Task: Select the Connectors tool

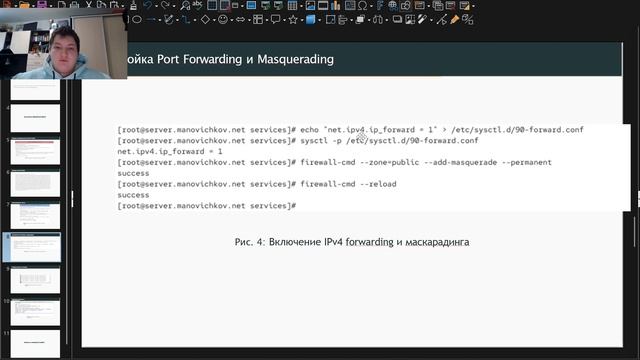Action: point(186,19)
